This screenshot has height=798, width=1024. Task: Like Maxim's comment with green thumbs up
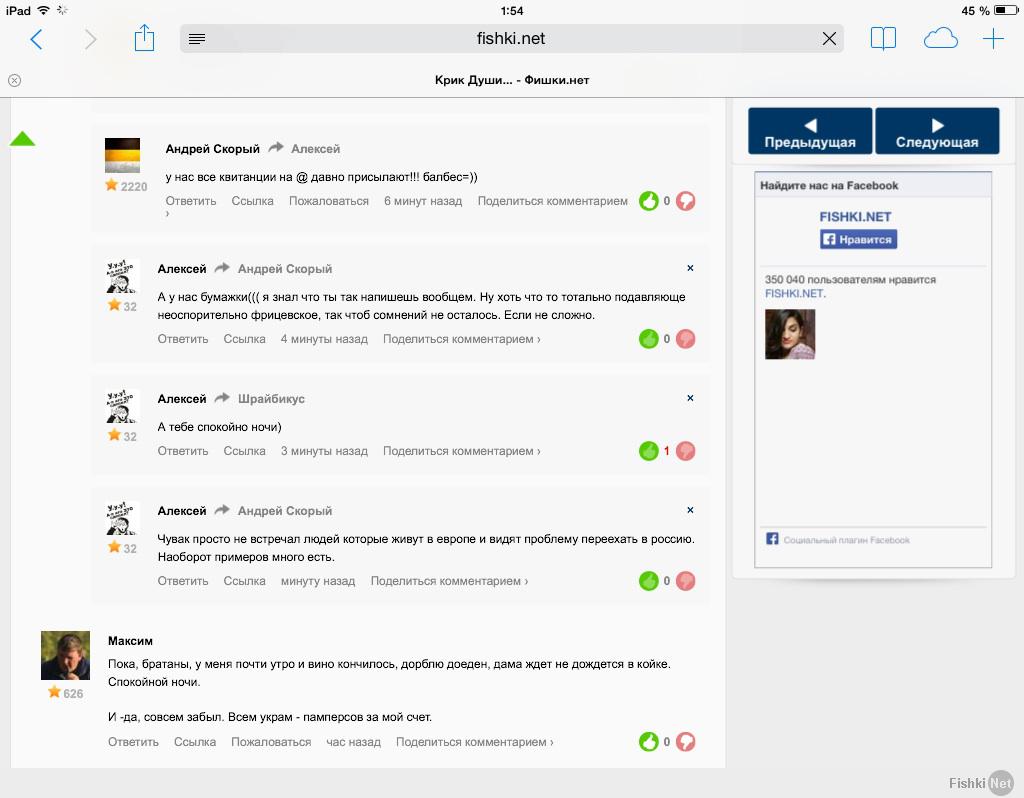[x=649, y=742]
